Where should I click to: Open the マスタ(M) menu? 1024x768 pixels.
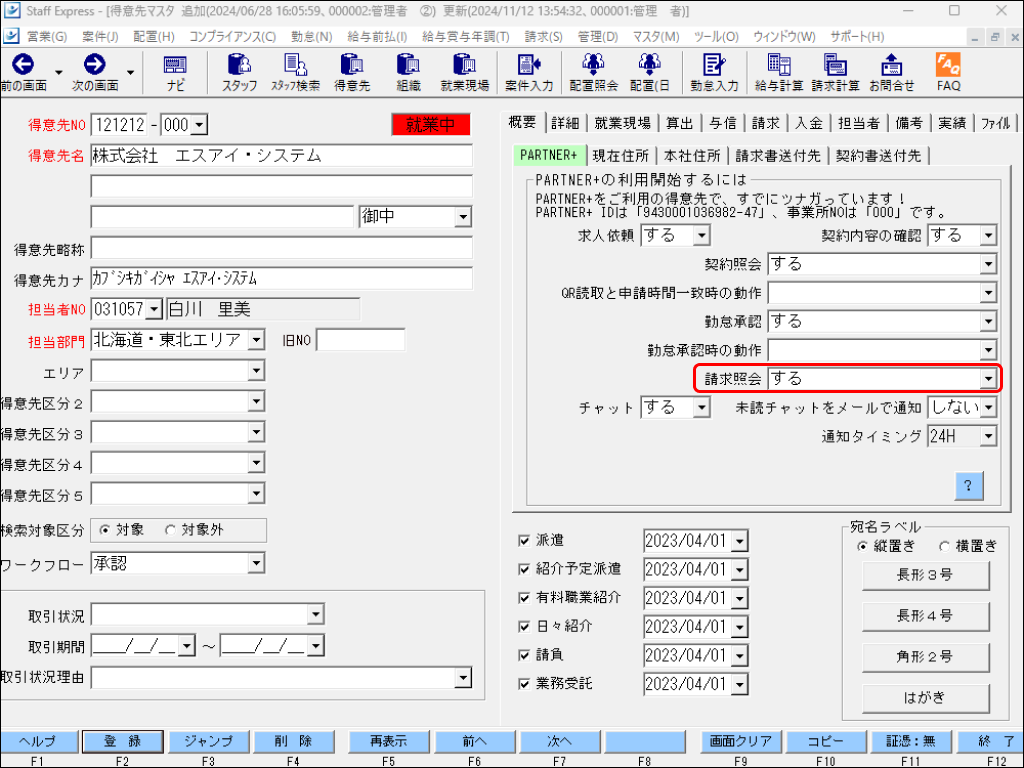(x=656, y=37)
